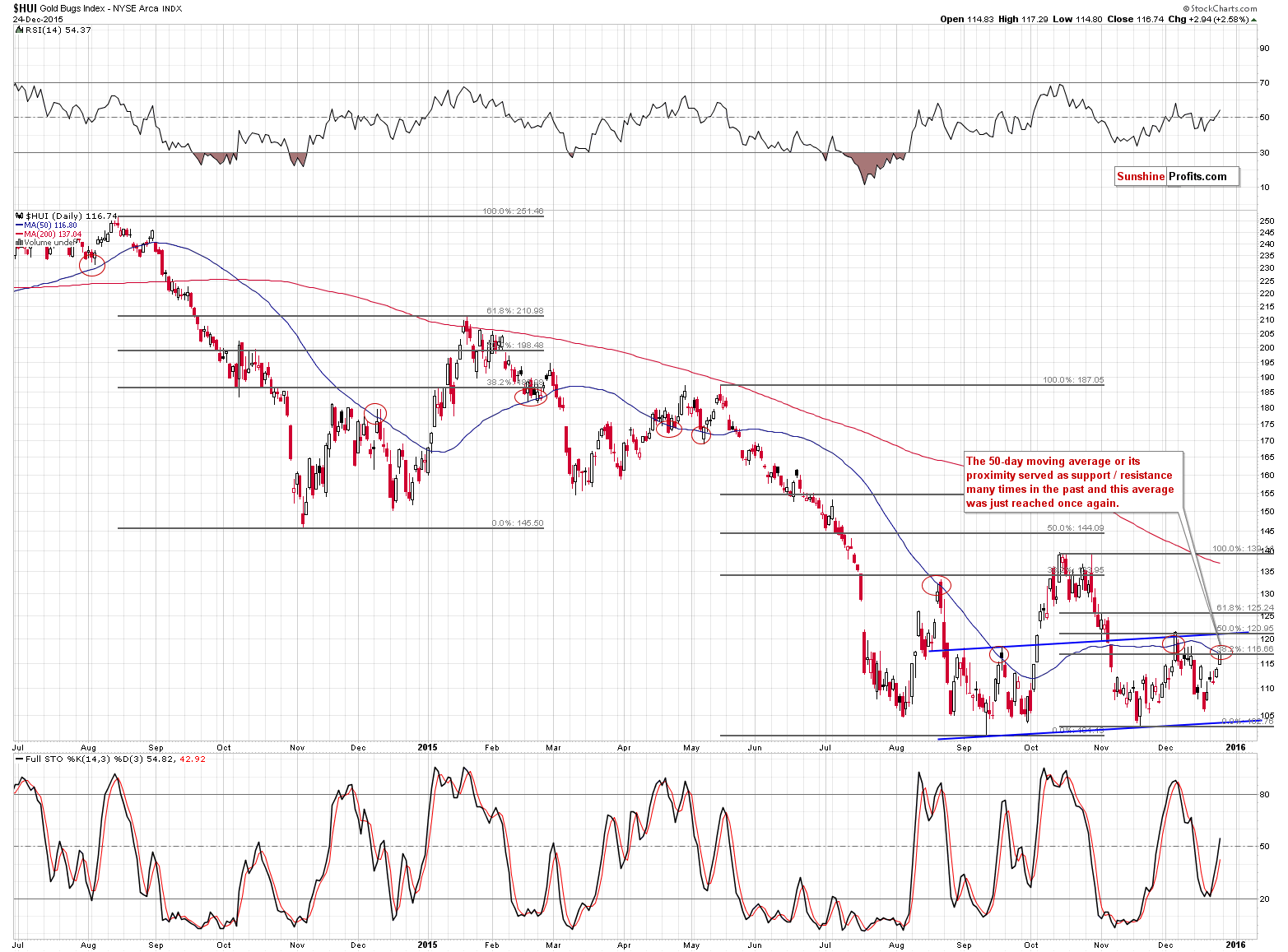1288x952 pixels.
Task: Click the Close 116.74 value
Action: coord(1137,19)
